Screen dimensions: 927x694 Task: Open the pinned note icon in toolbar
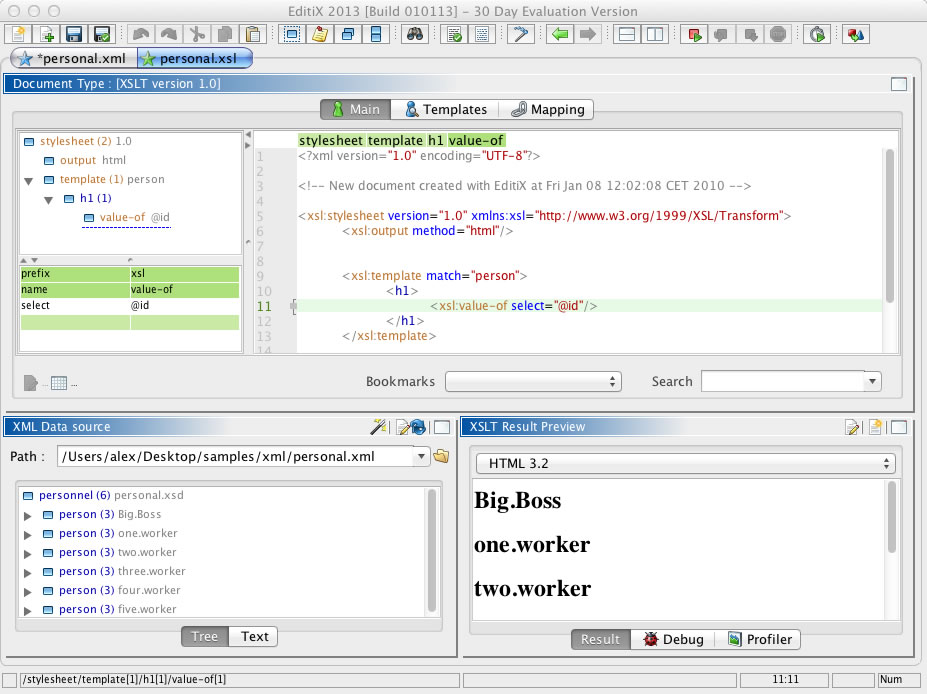click(x=320, y=34)
